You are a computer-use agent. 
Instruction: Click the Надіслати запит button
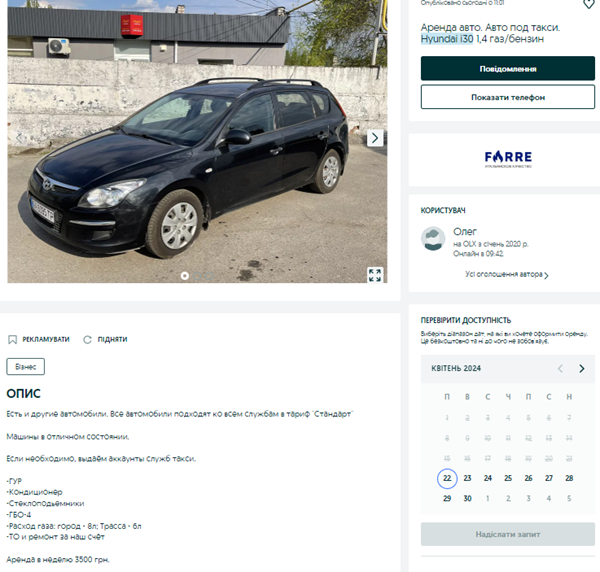[508, 534]
